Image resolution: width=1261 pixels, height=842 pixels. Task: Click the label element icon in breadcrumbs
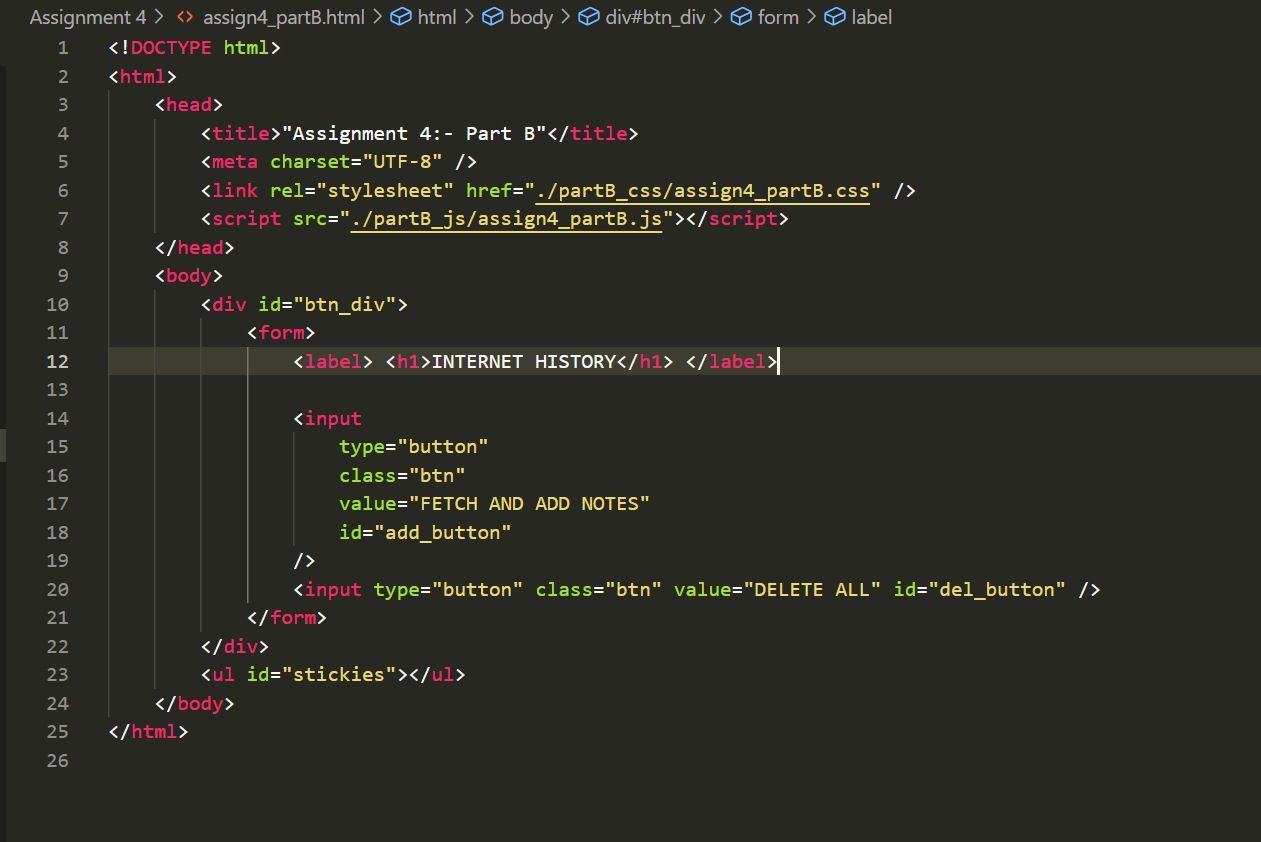[x=834, y=17]
